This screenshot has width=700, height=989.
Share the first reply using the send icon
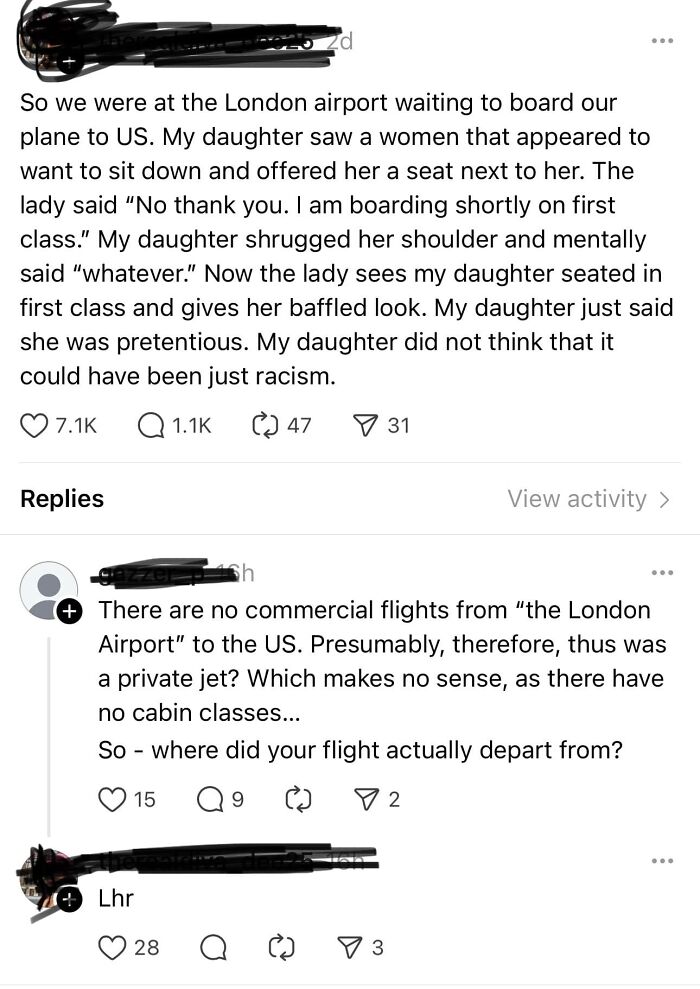coord(369,798)
